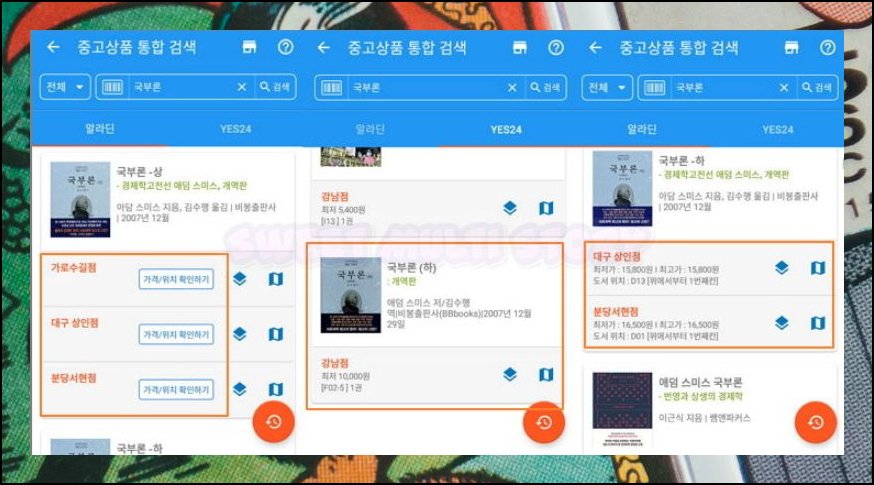Tap the 검색 search button on the middle screen
Image resolution: width=874 pixels, height=485 pixels.
pos(545,88)
